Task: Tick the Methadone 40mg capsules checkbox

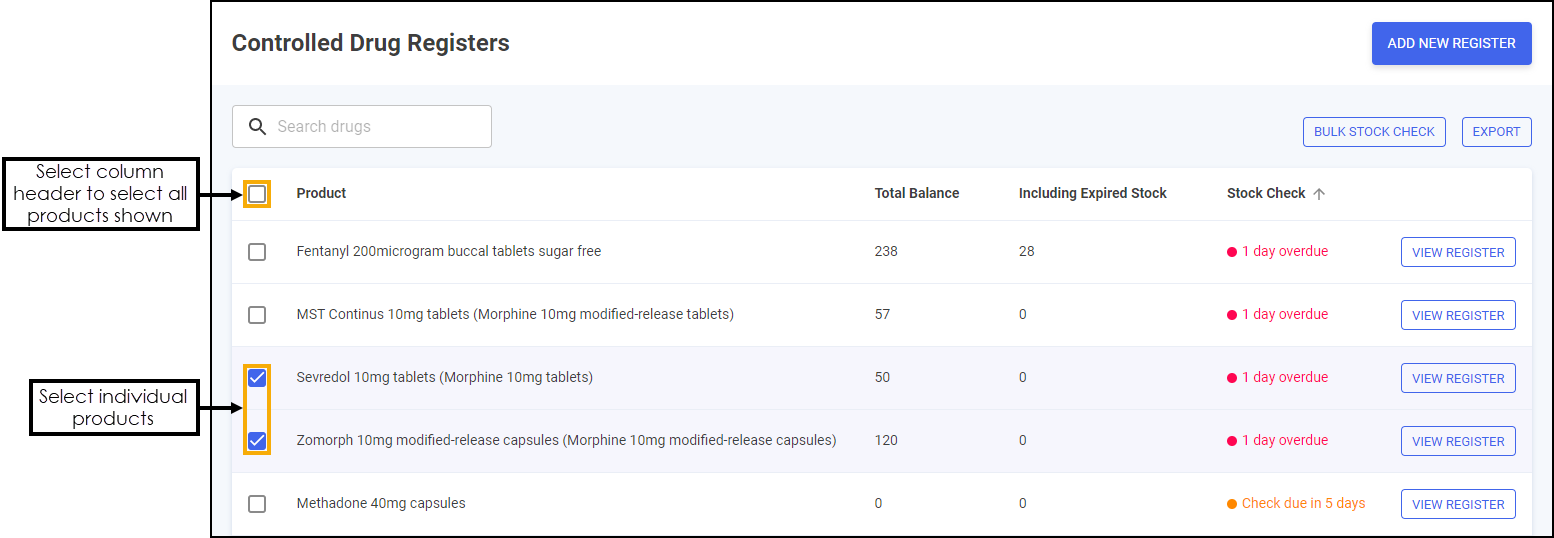Action: (x=257, y=504)
